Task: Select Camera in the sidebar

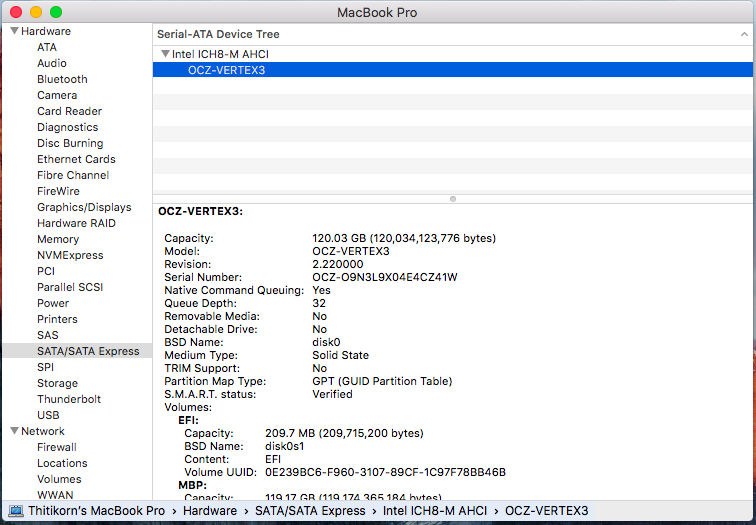Action: tap(57, 95)
